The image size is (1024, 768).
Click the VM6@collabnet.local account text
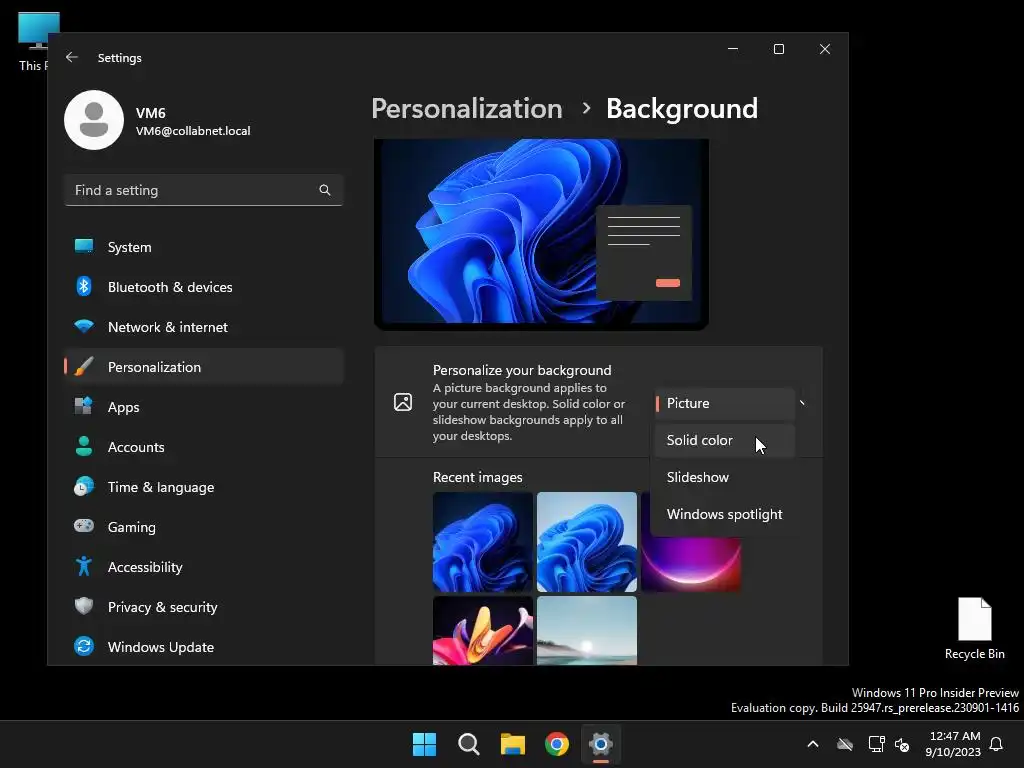[x=193, y=131]
